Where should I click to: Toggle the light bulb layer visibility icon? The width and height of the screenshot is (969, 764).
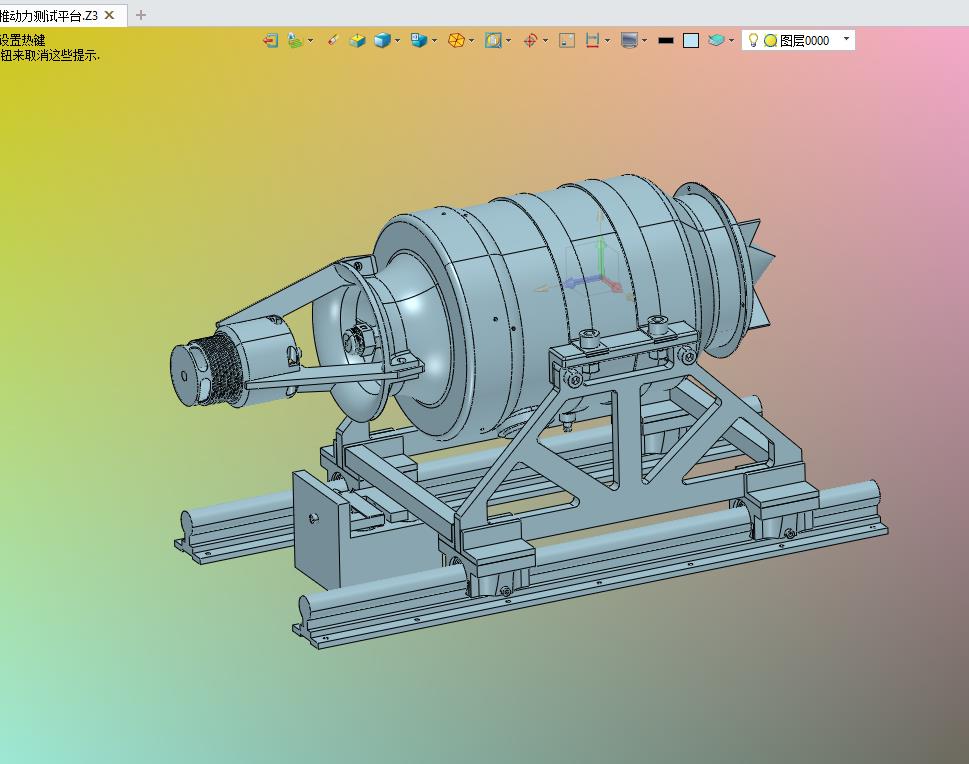[753, 41]
